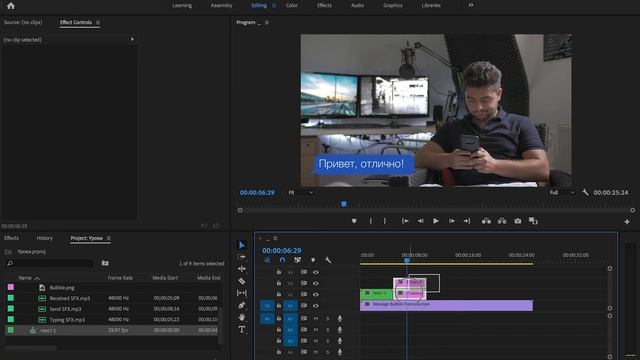Image resolution: width=640 pixels, height=360 pixels.
Task: Expand arrow next to no clip selected
Action: pyautogui.click(x=132, y=40)
